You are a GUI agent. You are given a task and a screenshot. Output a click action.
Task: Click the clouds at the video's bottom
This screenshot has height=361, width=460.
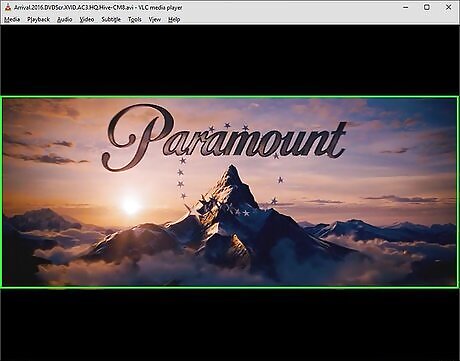pos(230,267)
